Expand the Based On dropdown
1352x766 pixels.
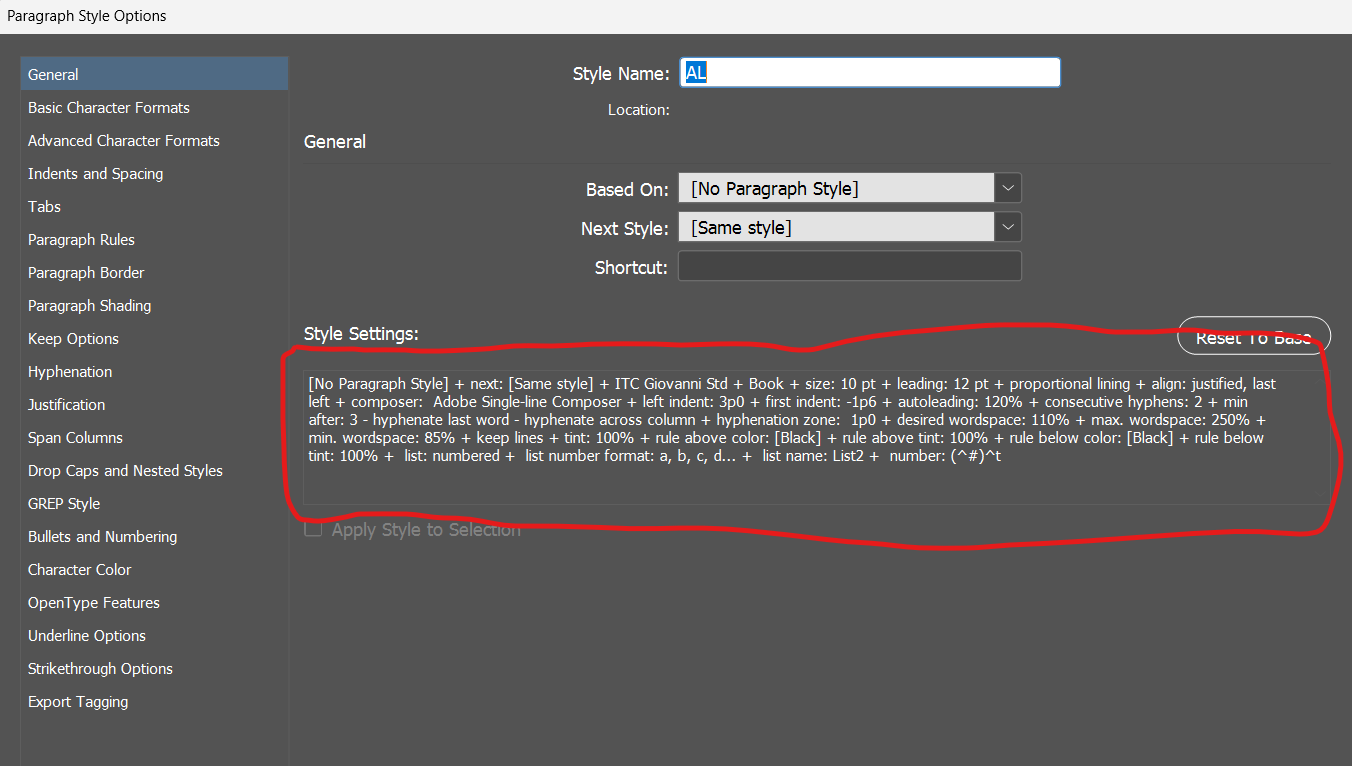(1008, 187)
